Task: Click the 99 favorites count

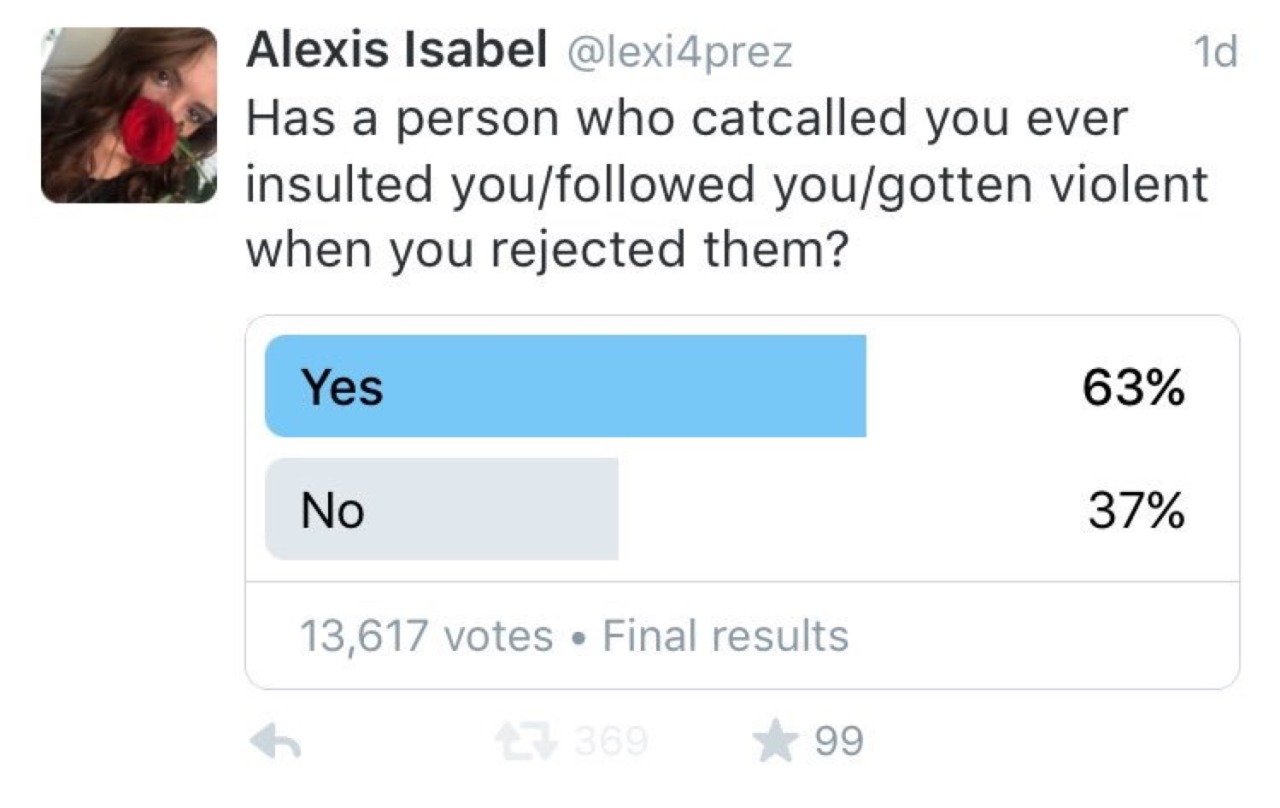Action: [840, 742]
